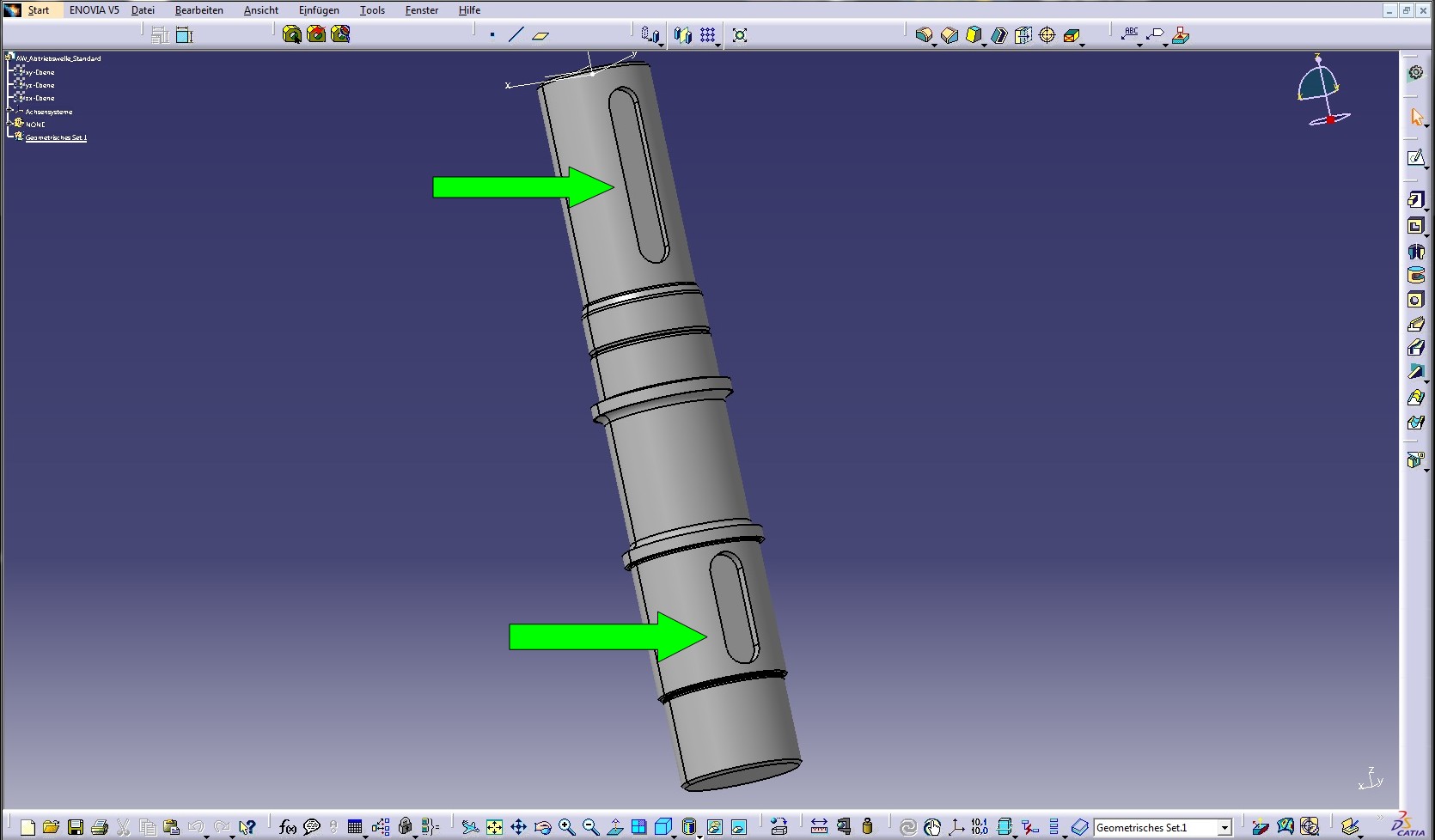
Task: Click the Zoom Out magnifier
Action: [x=590, y=827]
